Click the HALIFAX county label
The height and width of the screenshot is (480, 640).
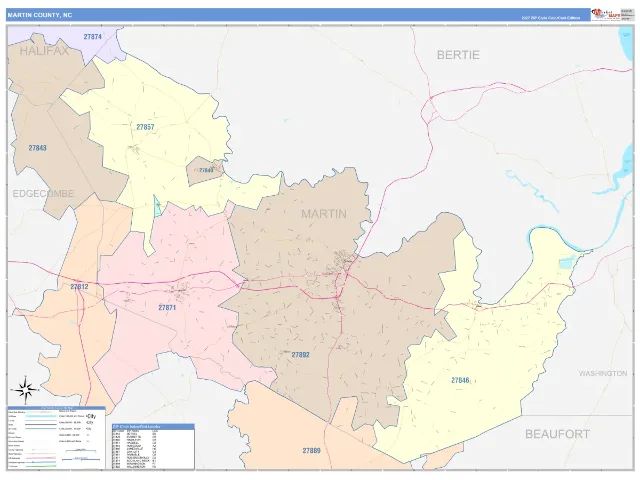tap(44, 51)
